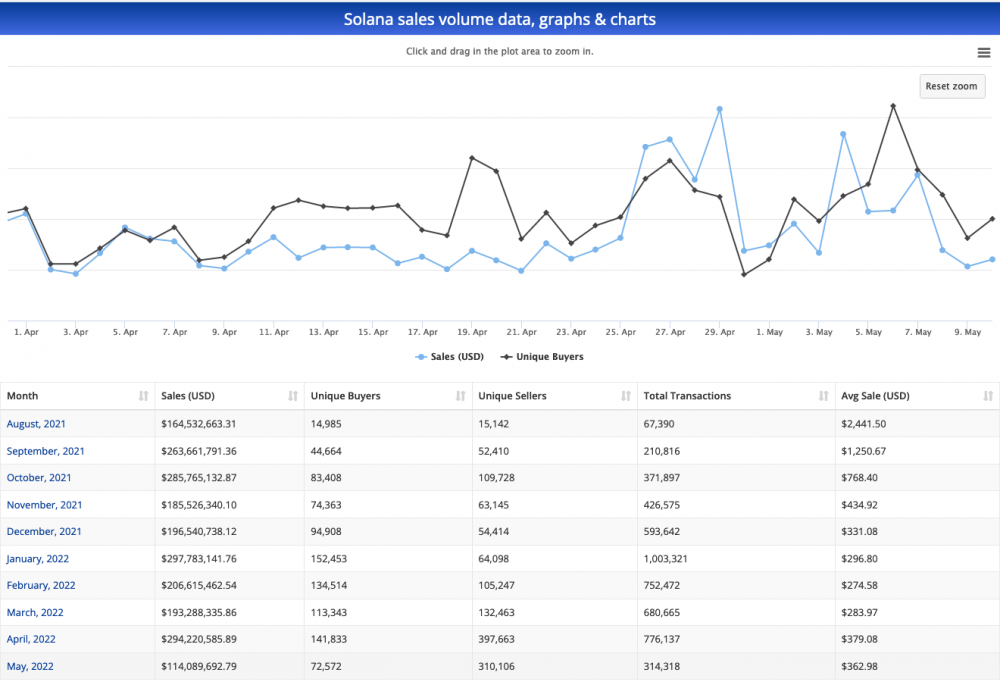Select unique sellers value 397,663
This screenshot has width=1000, height=682.
click(x=496, y=639)
